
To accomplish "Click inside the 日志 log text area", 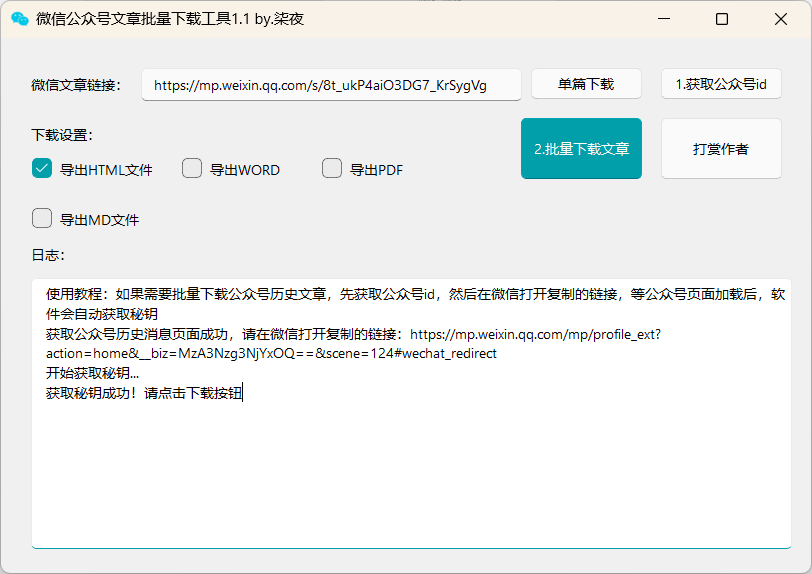I will click(x=411, y=413).
